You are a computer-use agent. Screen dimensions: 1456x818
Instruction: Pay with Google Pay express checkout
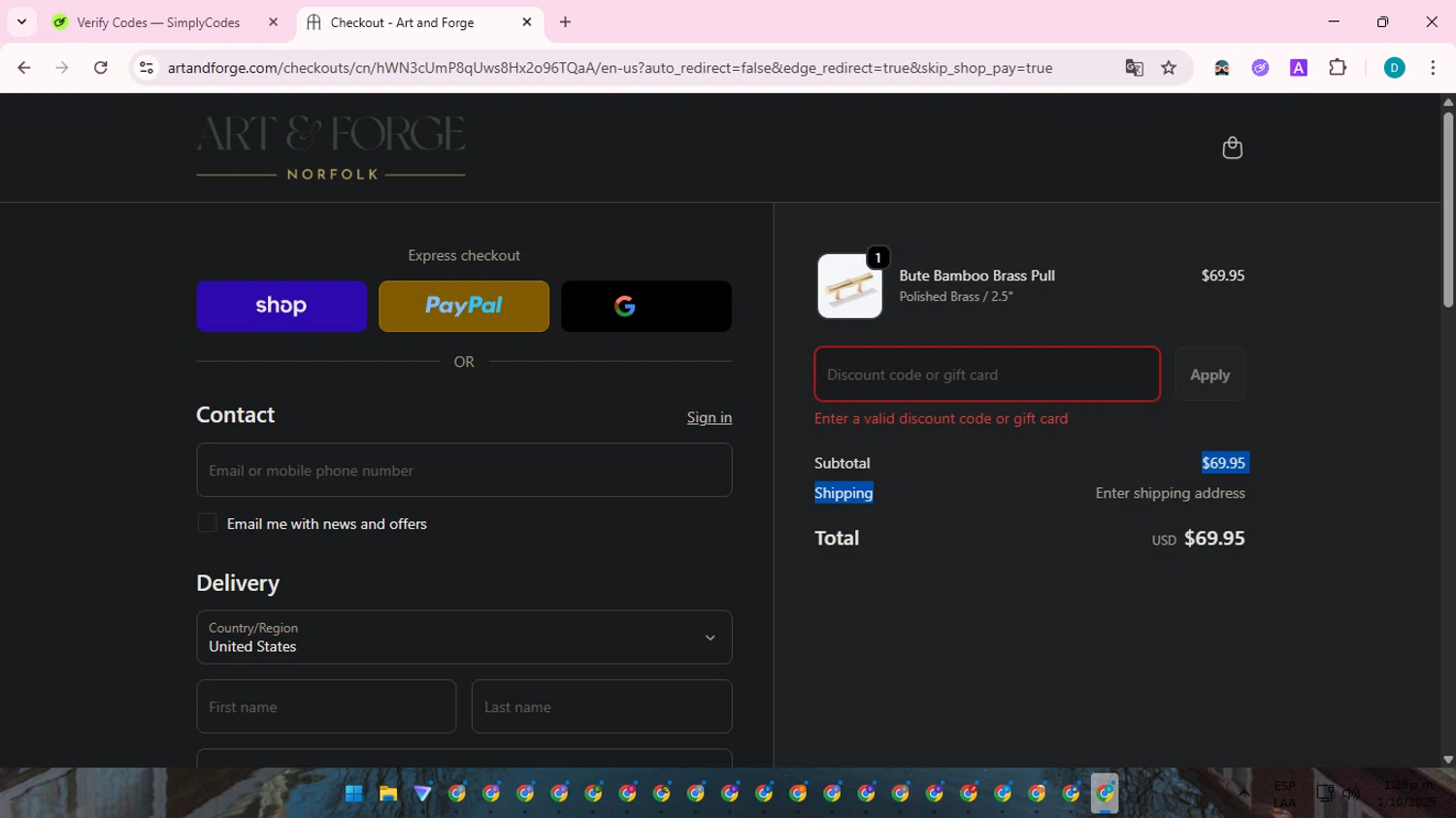[x=646, y=306]
